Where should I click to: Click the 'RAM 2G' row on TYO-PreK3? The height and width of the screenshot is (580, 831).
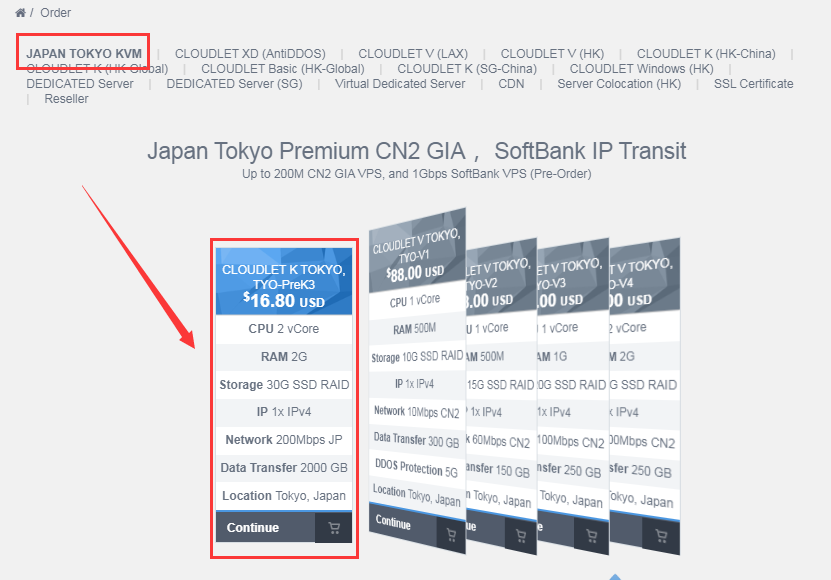click(x=284, y=357)
